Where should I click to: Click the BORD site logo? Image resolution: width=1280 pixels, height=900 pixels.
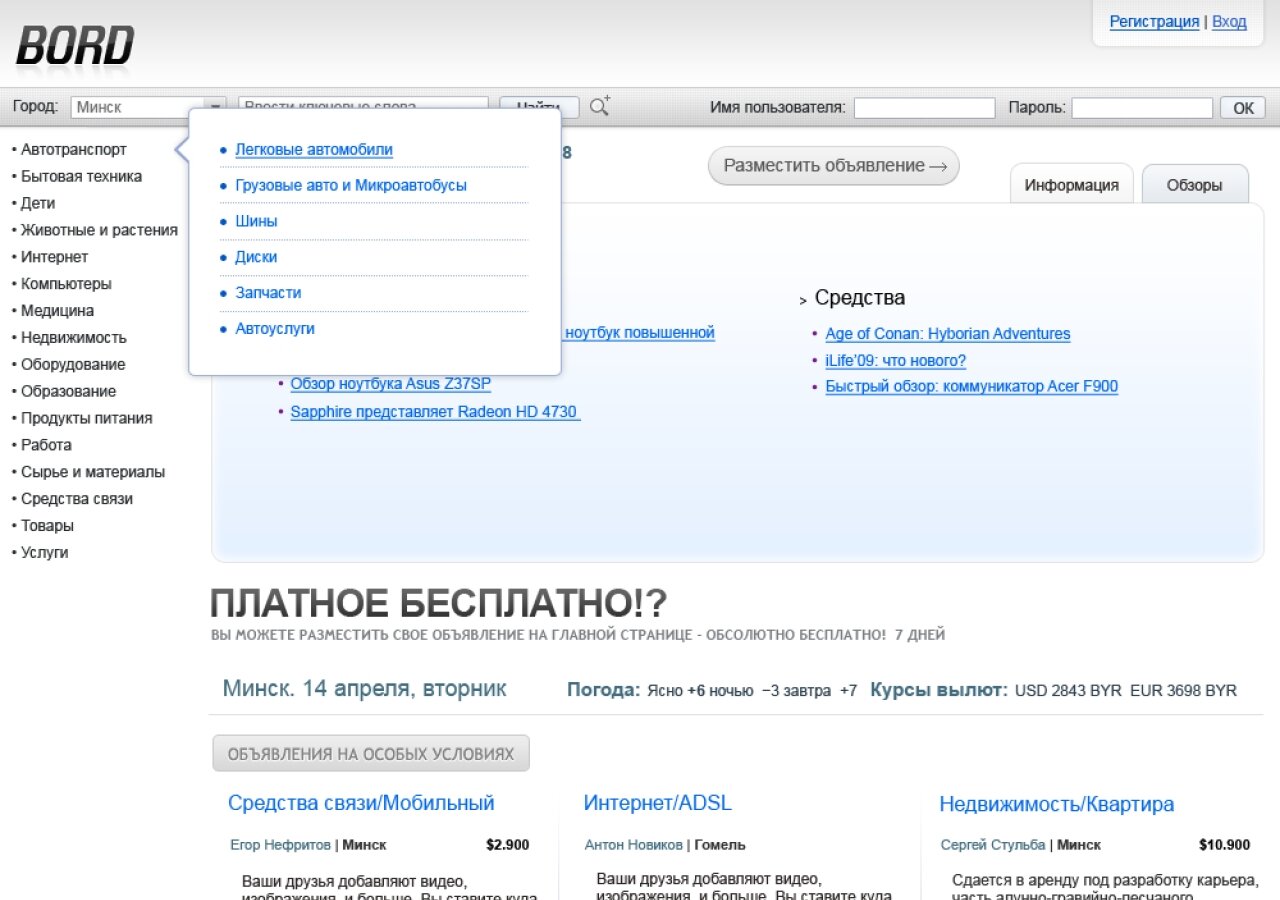tap(75, 46)
